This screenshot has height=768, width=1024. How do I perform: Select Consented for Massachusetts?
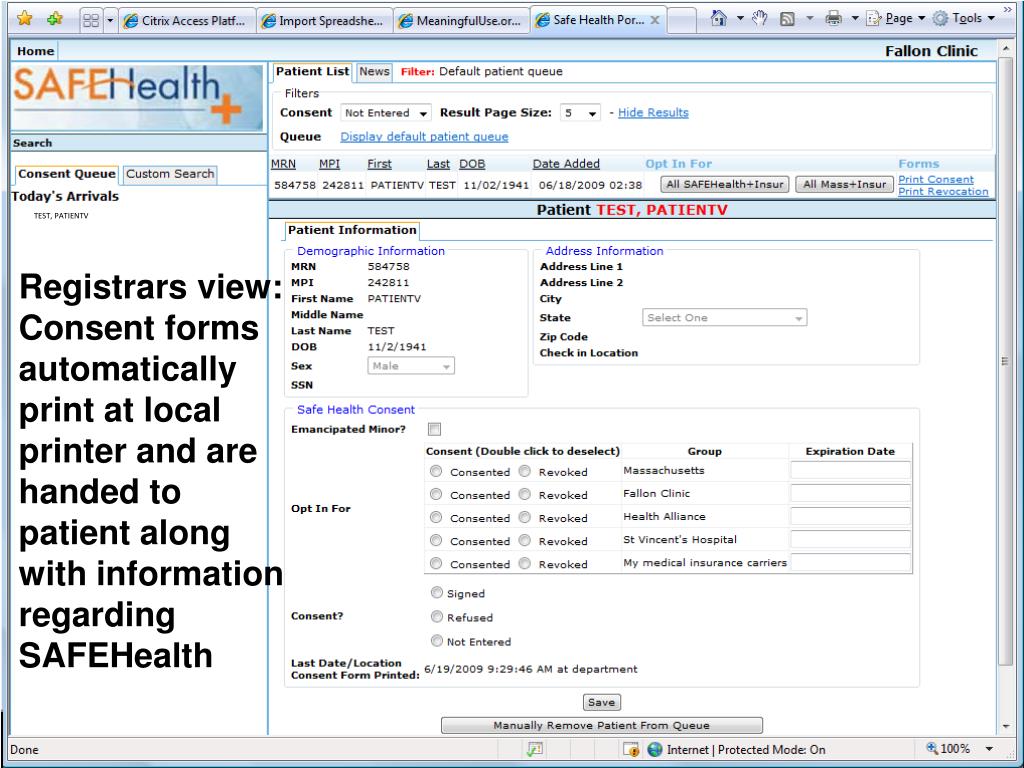pos(436,471)
